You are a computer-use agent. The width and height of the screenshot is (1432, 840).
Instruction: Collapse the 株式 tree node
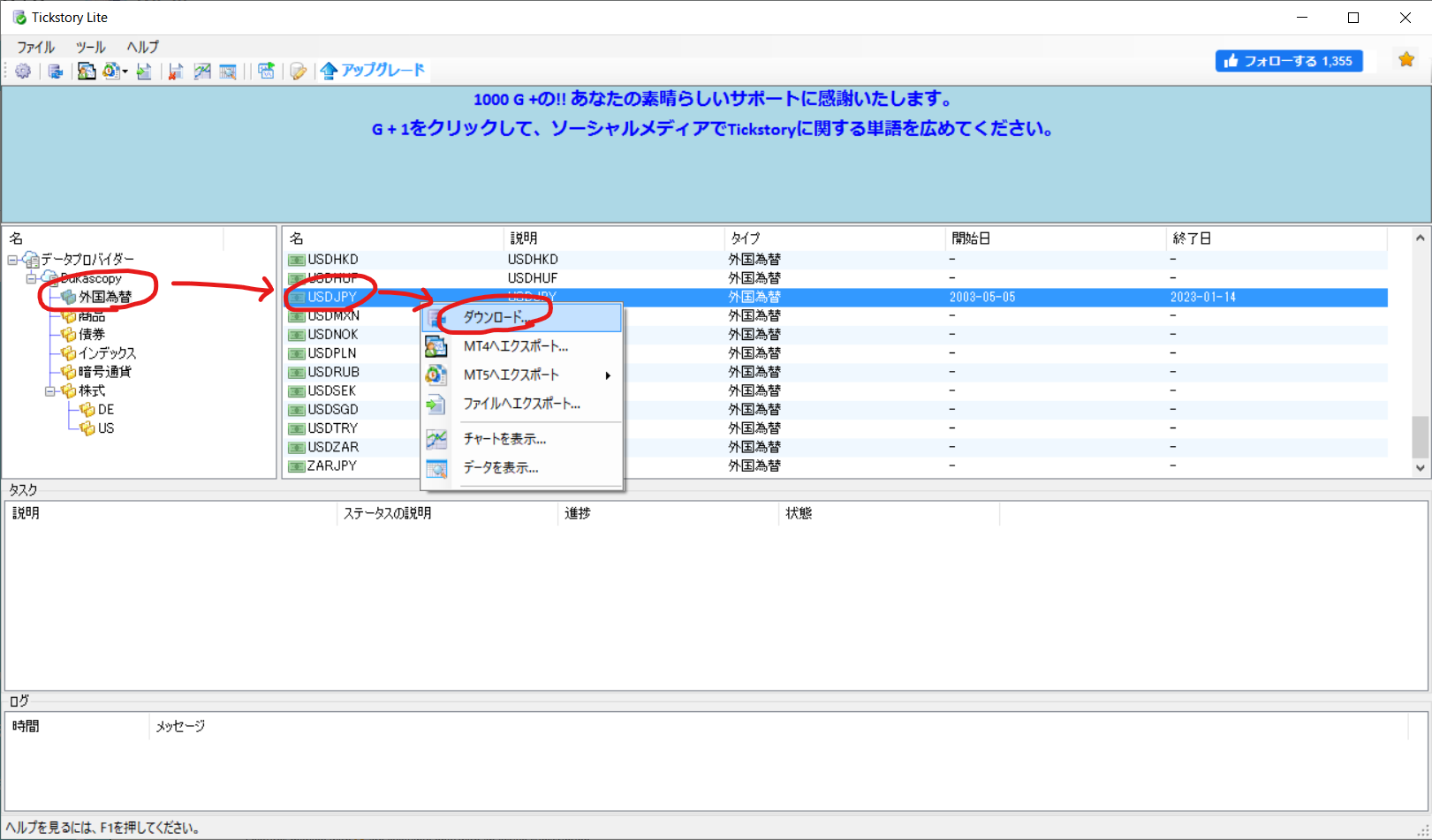pos(50,390)
